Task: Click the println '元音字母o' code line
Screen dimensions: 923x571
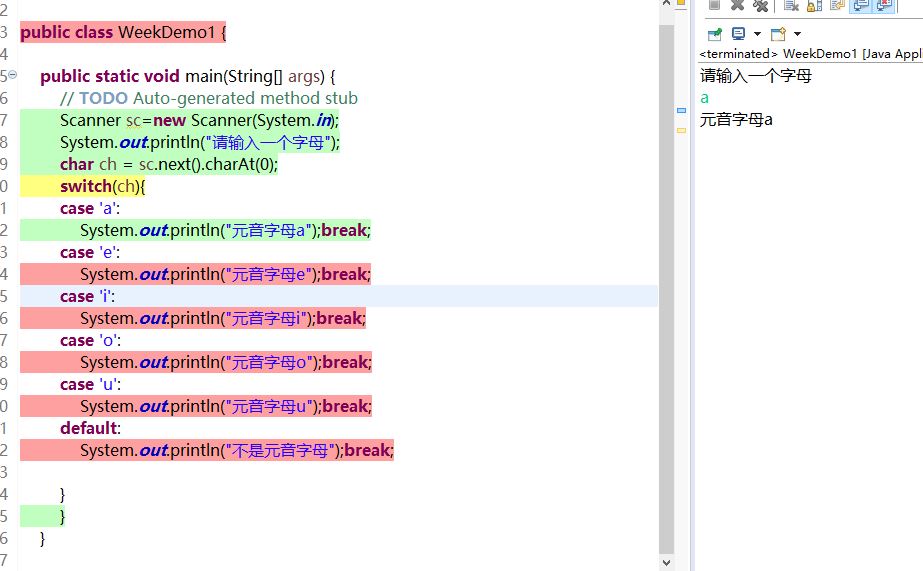Action: (226, 362)
